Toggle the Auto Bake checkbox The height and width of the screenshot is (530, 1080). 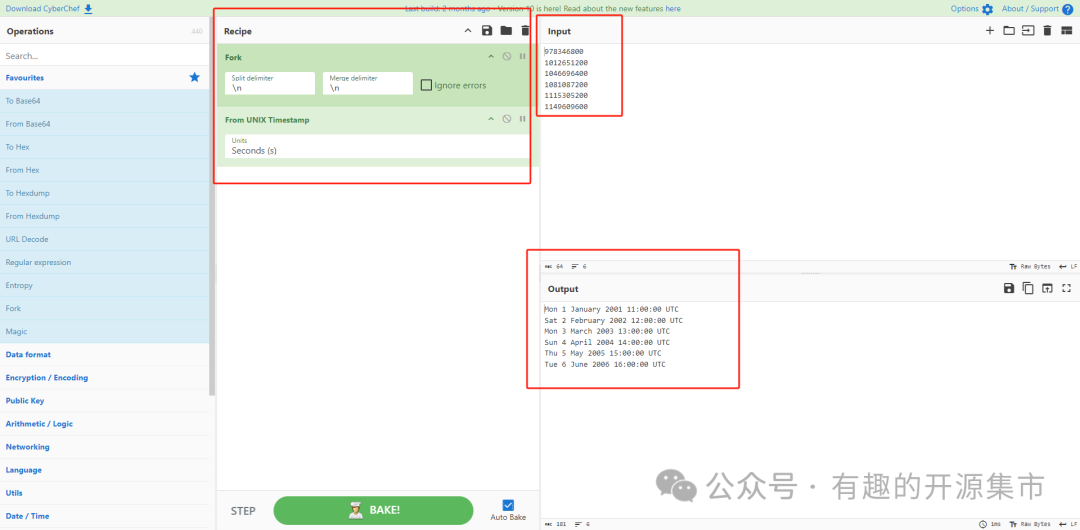pyautogui.click(x=508, y=505)
